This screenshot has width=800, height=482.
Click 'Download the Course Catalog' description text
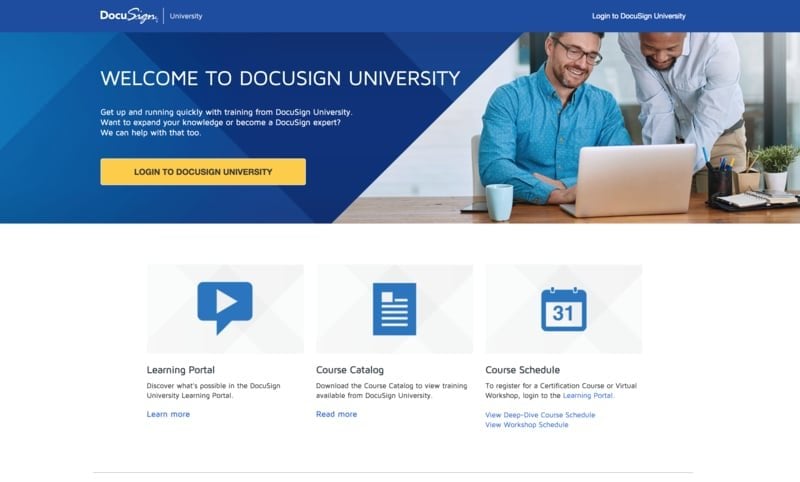point(391,391)
